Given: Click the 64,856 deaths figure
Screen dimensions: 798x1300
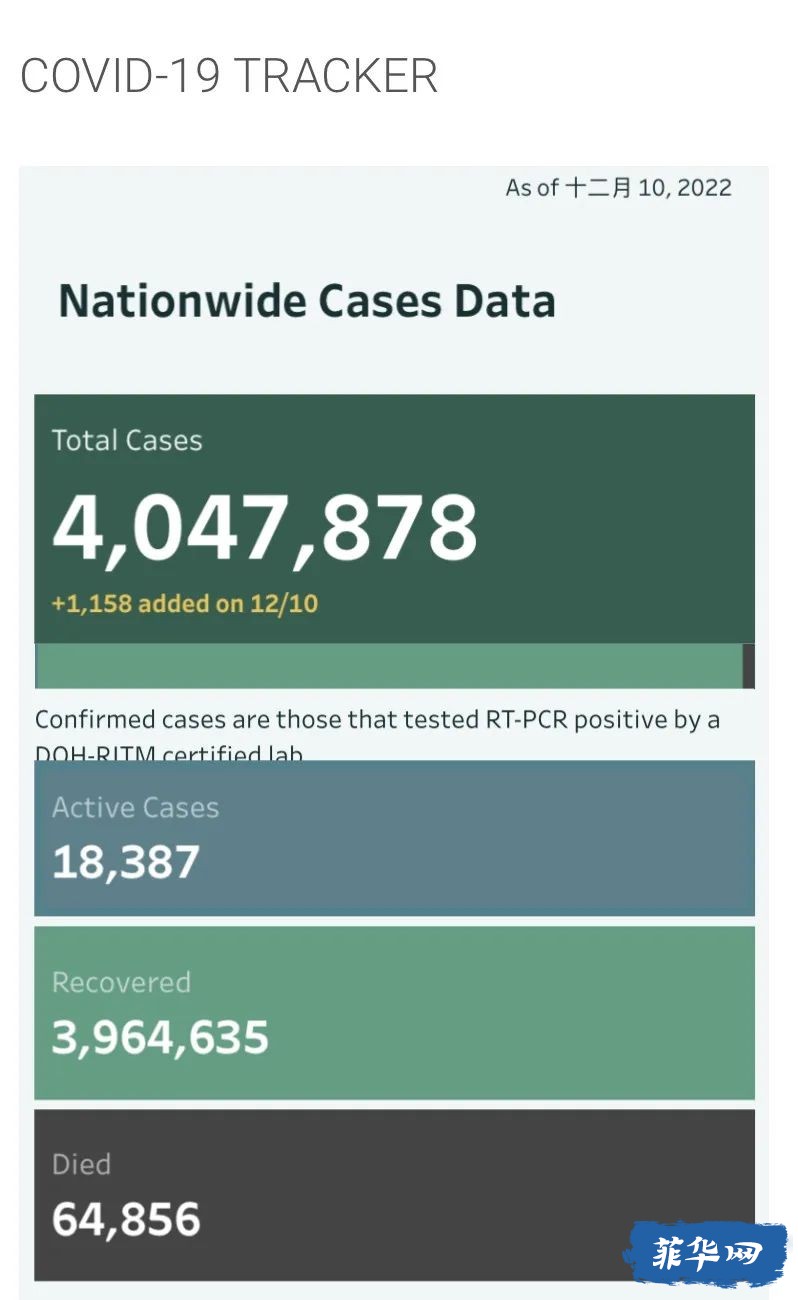Looking at the screenshot, I should point(126,1219).
